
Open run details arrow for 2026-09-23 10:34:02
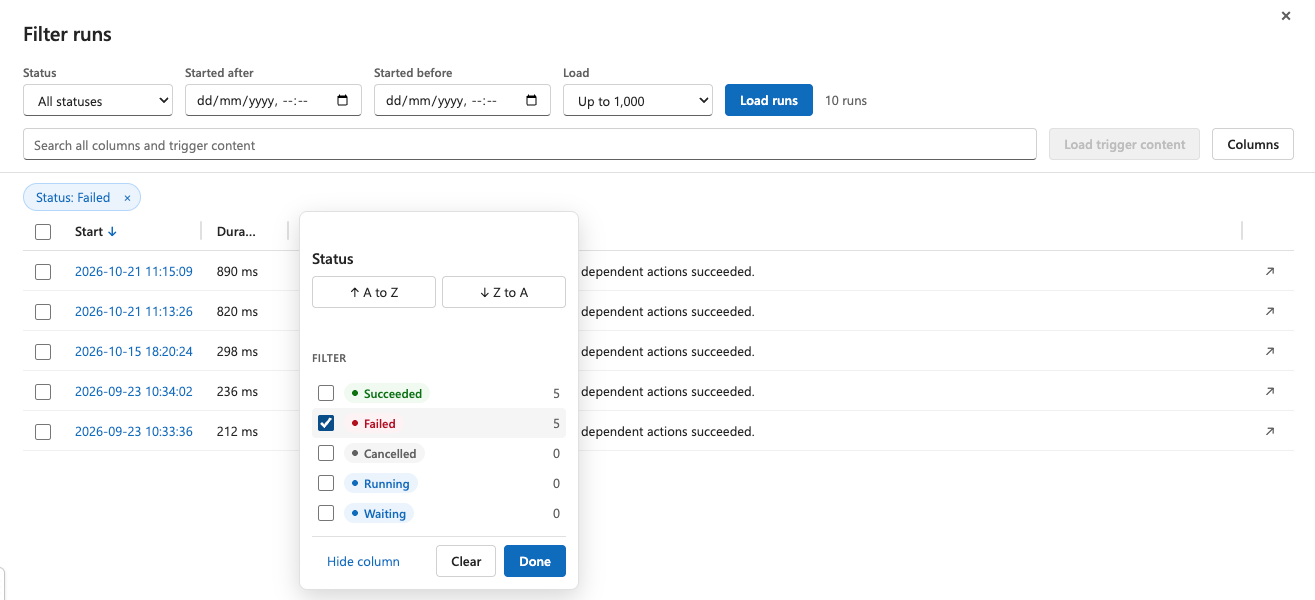1270,391
